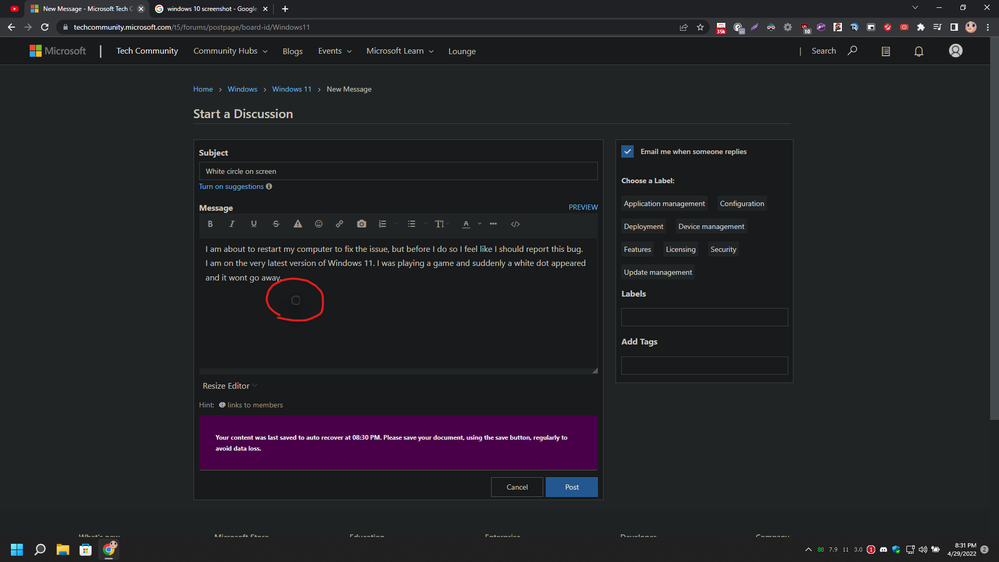Select the Licensing label

pos(680,250)
